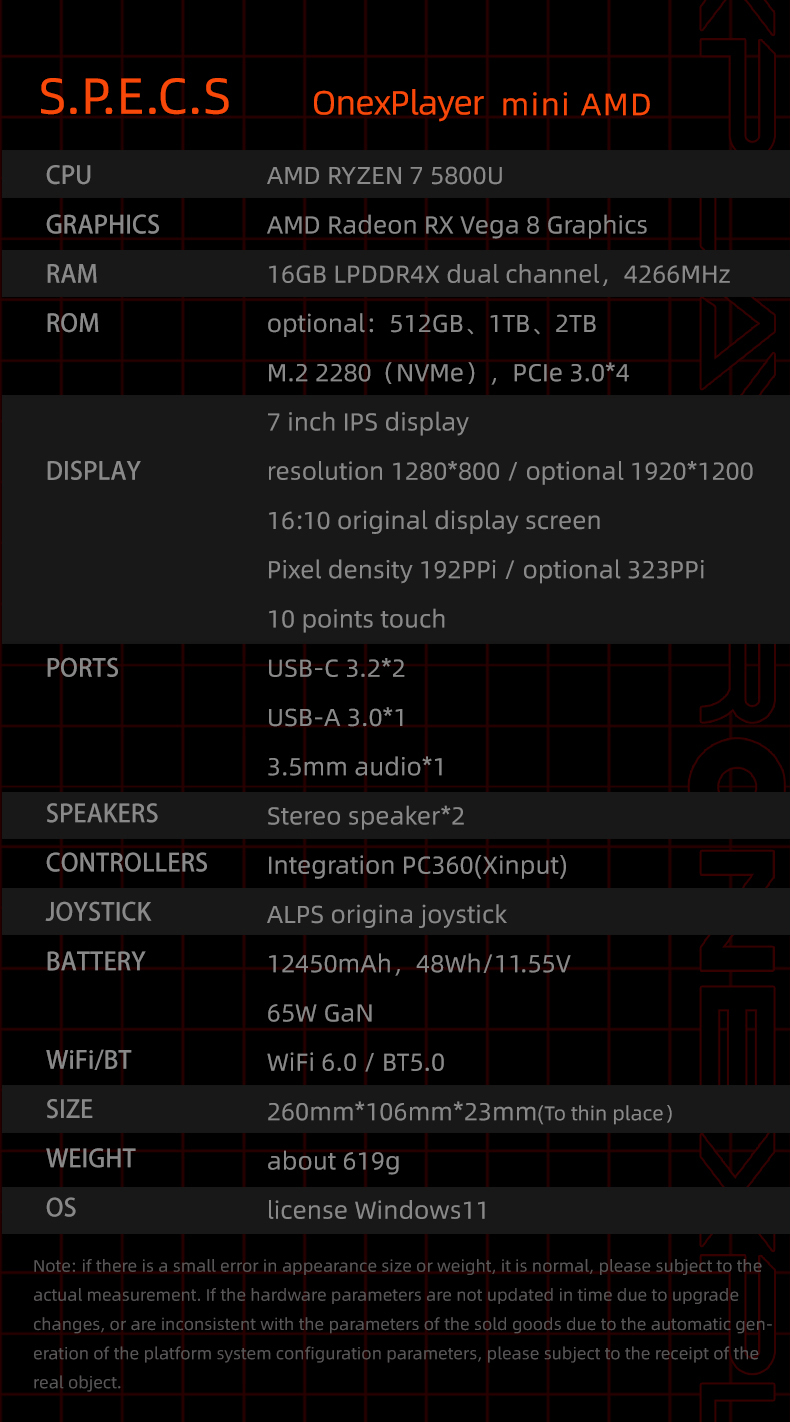The width and height of the screenshot is (790, 1422).
Task: Select AMD Radeon RX Vega 8 Graphics
Action: coord(457,226)
